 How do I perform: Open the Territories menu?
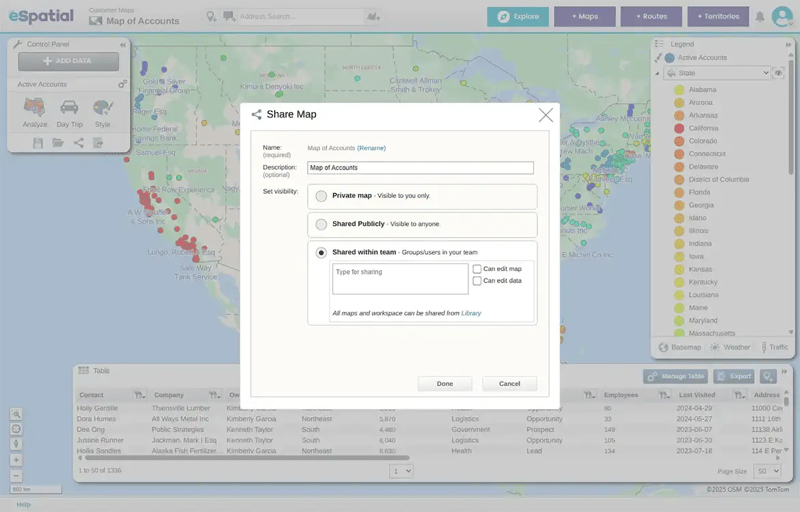point(717,17)
